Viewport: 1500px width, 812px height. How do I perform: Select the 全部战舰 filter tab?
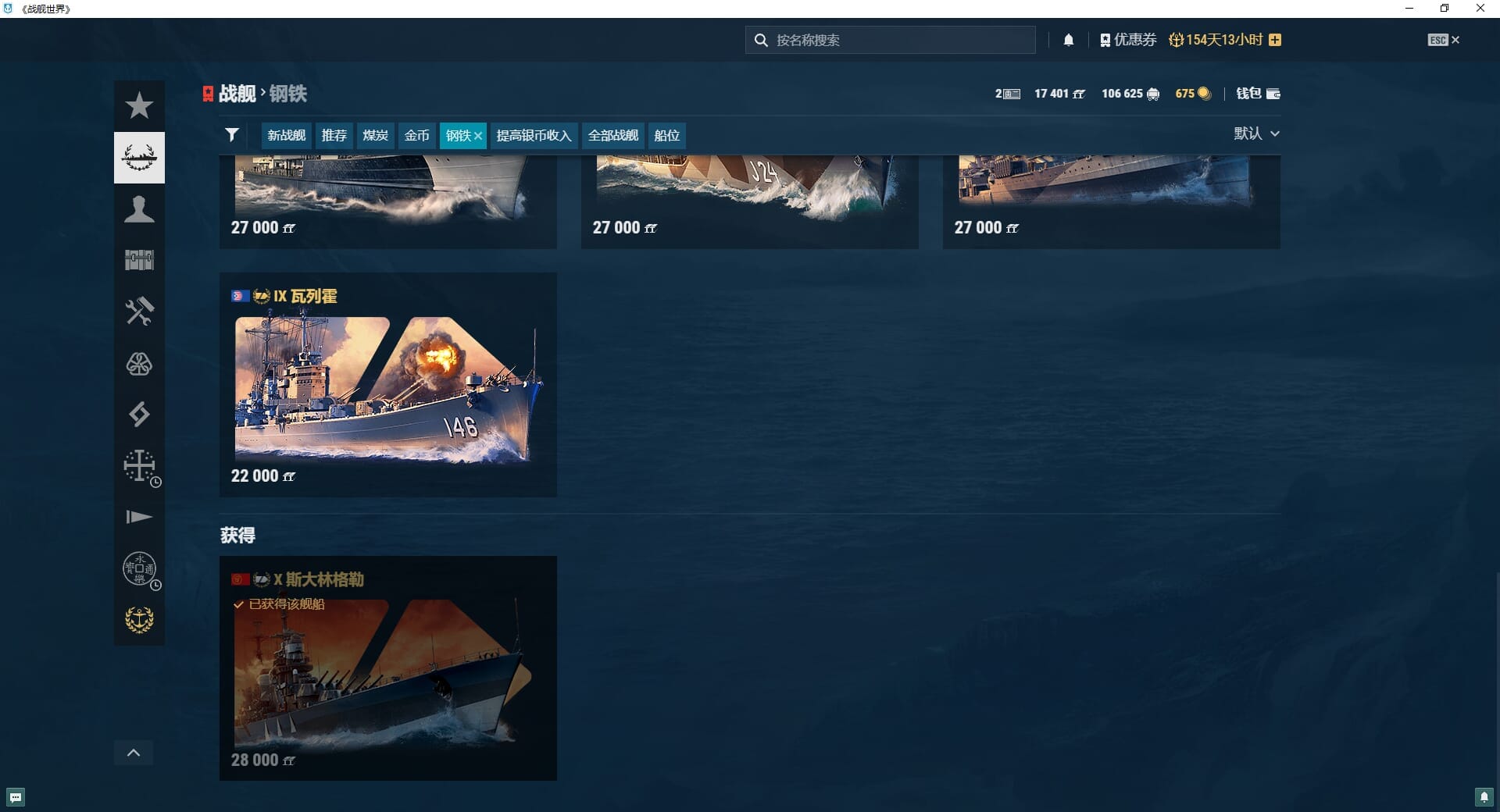coord(612,135)
